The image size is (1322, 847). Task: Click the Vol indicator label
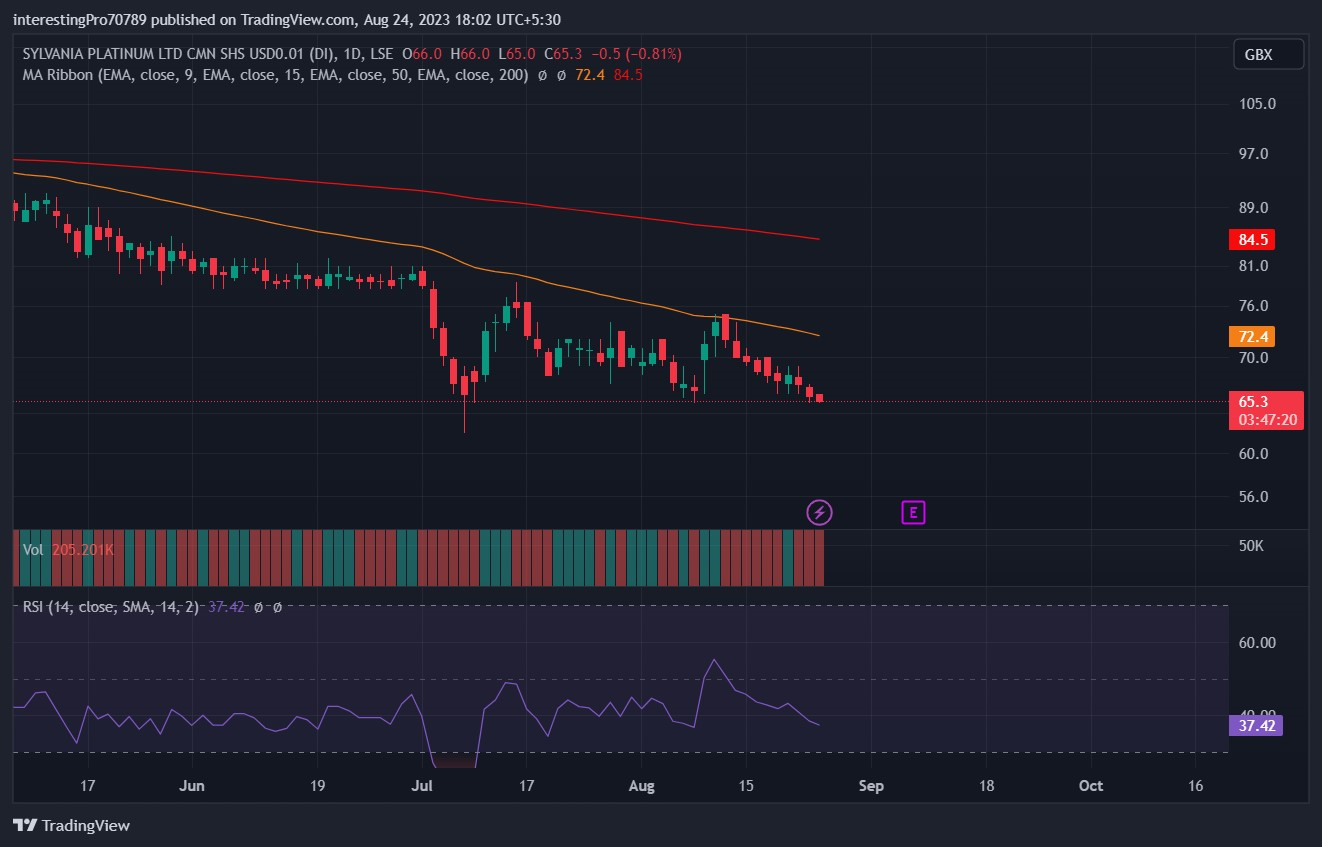(33, 550)
